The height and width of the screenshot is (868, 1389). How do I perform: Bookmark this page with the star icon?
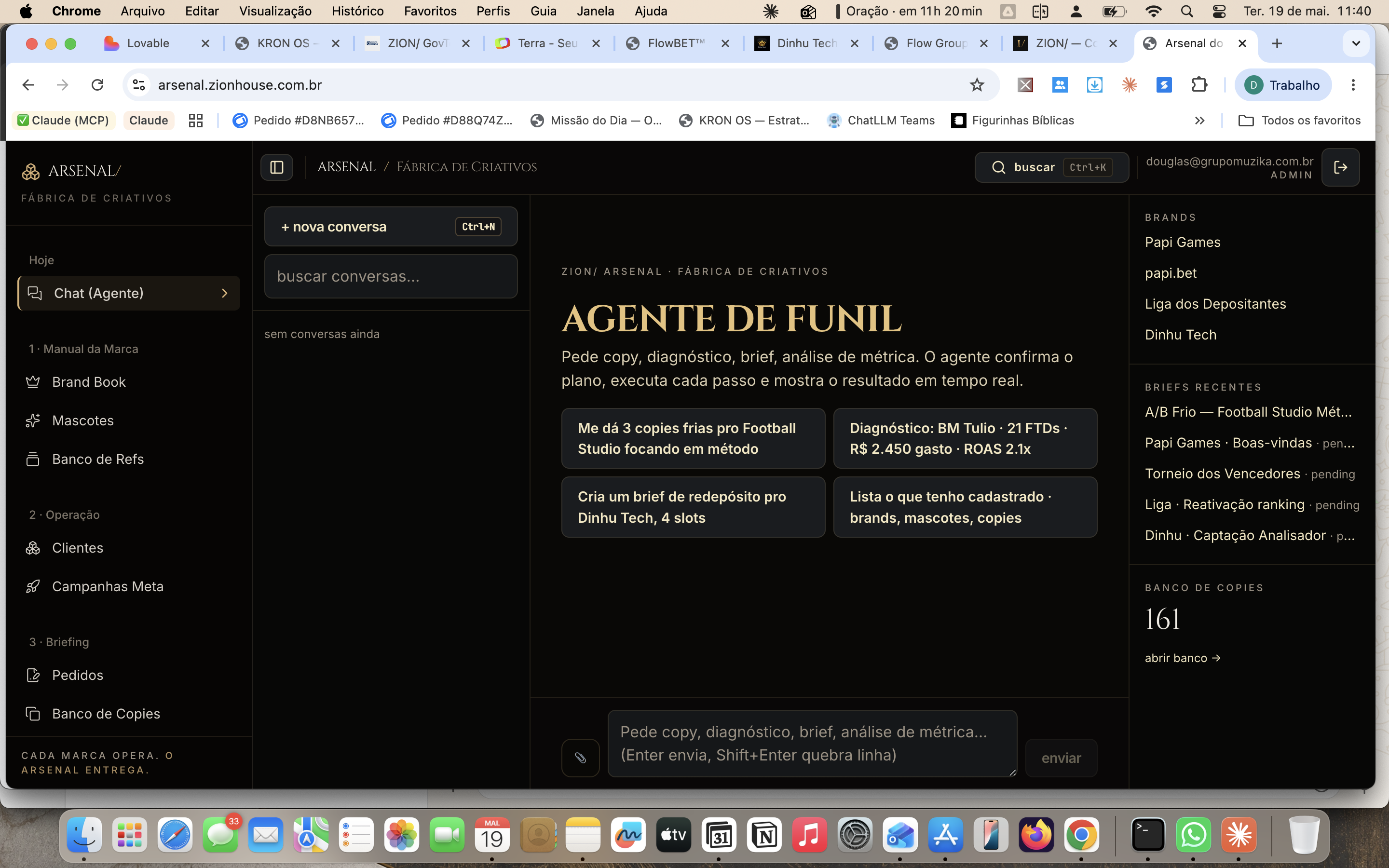point(977,85)
